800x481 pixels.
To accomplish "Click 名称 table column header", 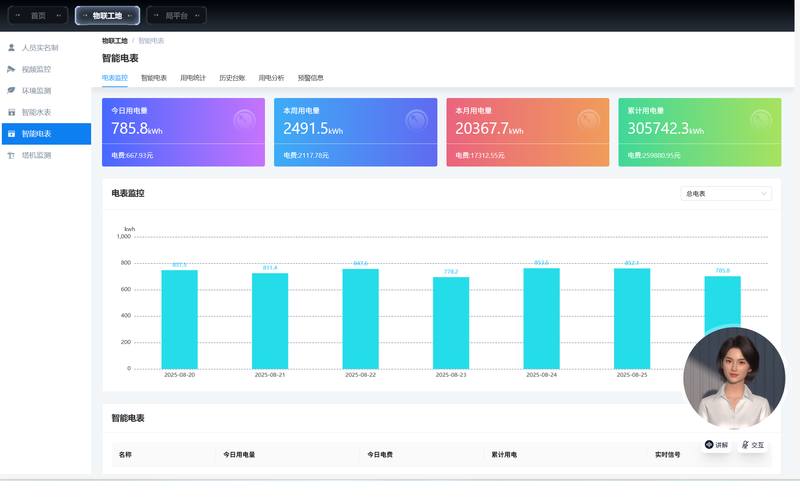I will coord(125,454).
